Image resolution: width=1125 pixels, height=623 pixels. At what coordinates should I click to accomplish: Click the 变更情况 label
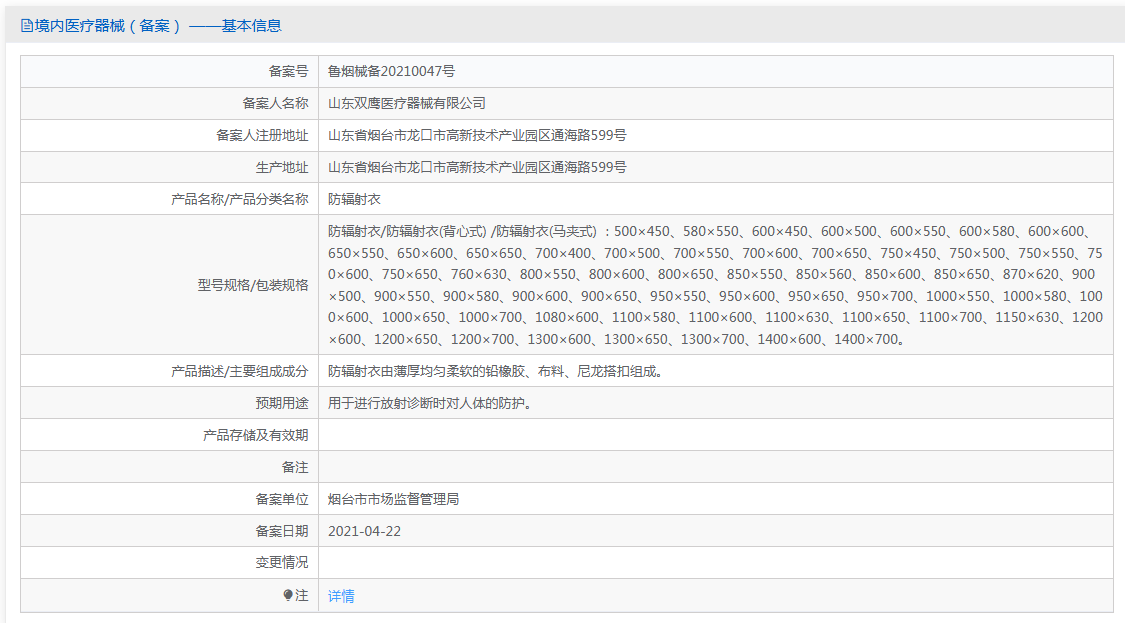[x=282, y=563]
